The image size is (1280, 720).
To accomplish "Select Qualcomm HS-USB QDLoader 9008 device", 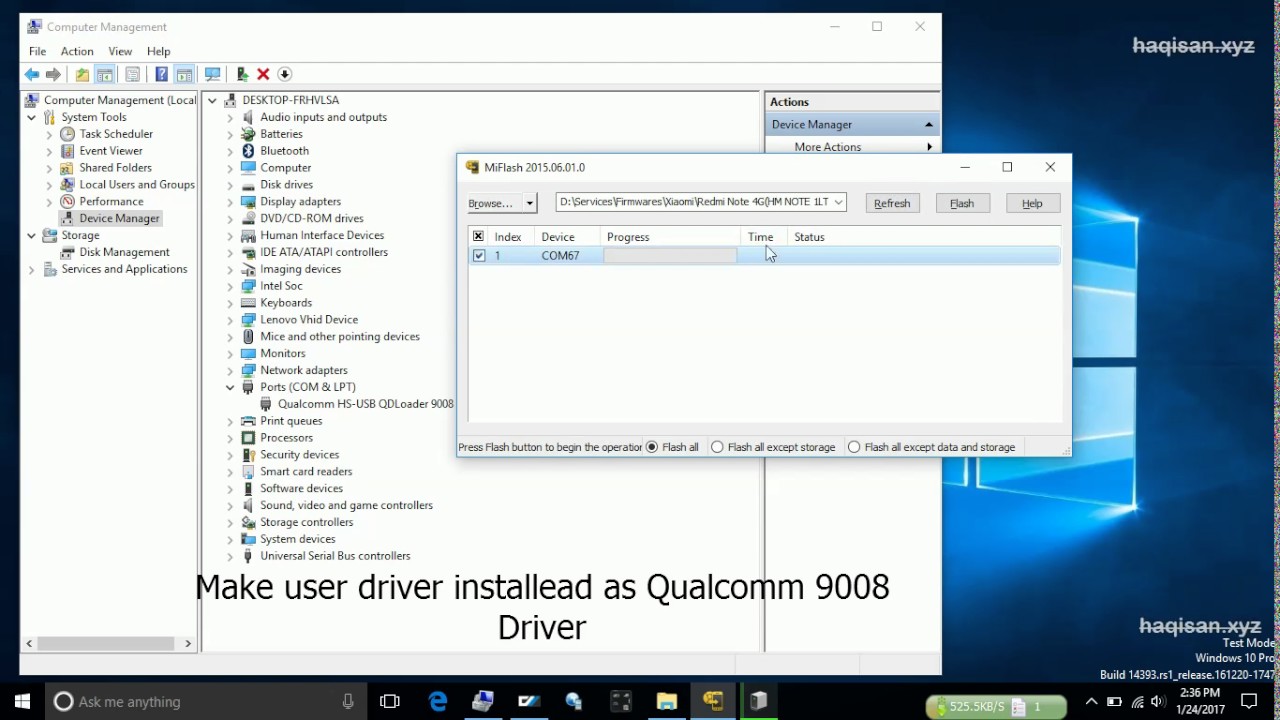I will point(365,404).
